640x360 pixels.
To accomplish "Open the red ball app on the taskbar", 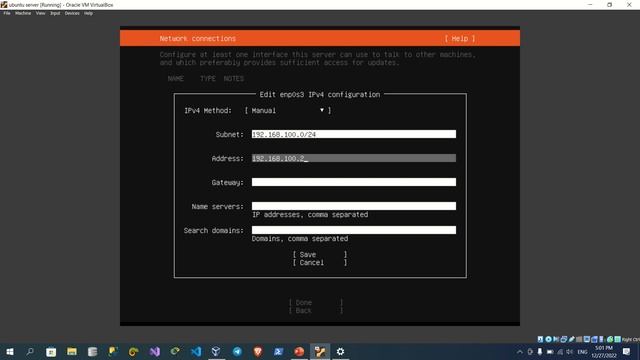I will (x=299, y=351).
